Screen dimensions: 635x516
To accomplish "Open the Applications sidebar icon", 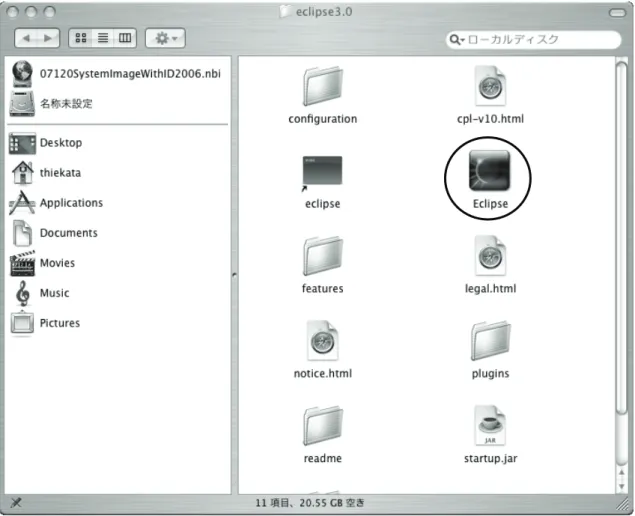I will pos(22,203).
